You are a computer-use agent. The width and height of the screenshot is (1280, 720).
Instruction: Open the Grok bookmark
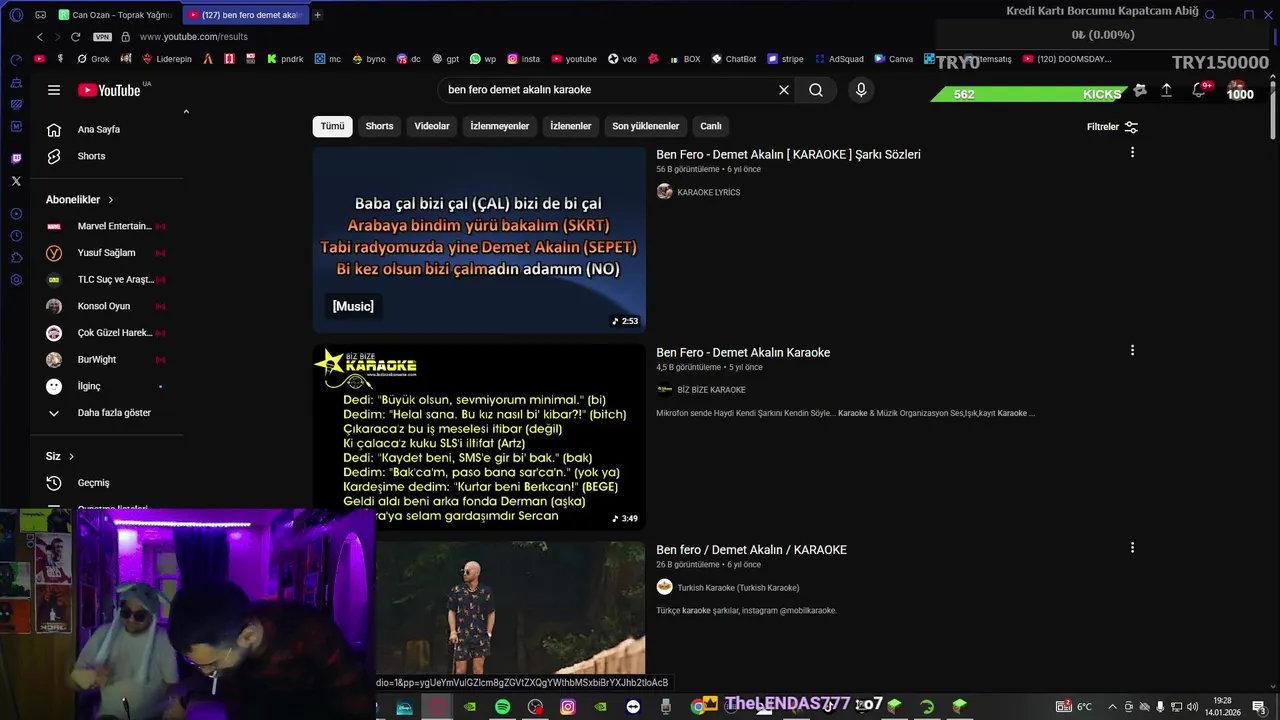click(x=93, y=59)
